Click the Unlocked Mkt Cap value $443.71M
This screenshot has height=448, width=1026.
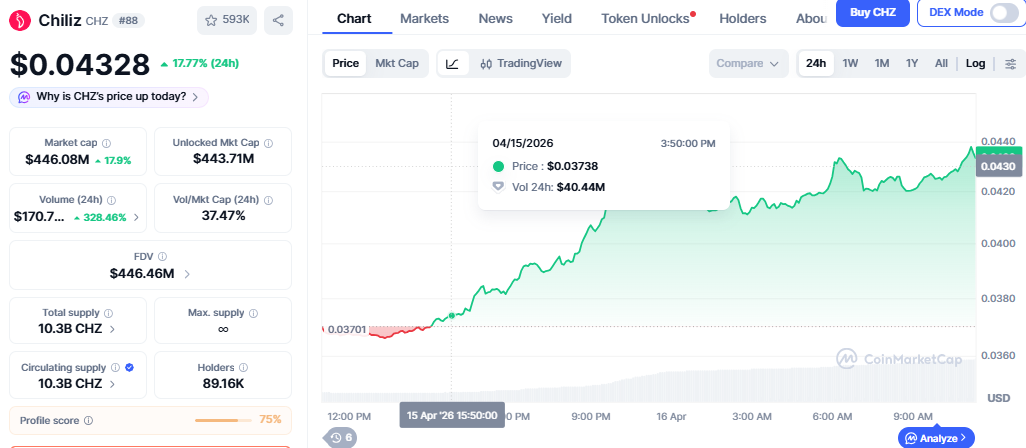point(223,159)
